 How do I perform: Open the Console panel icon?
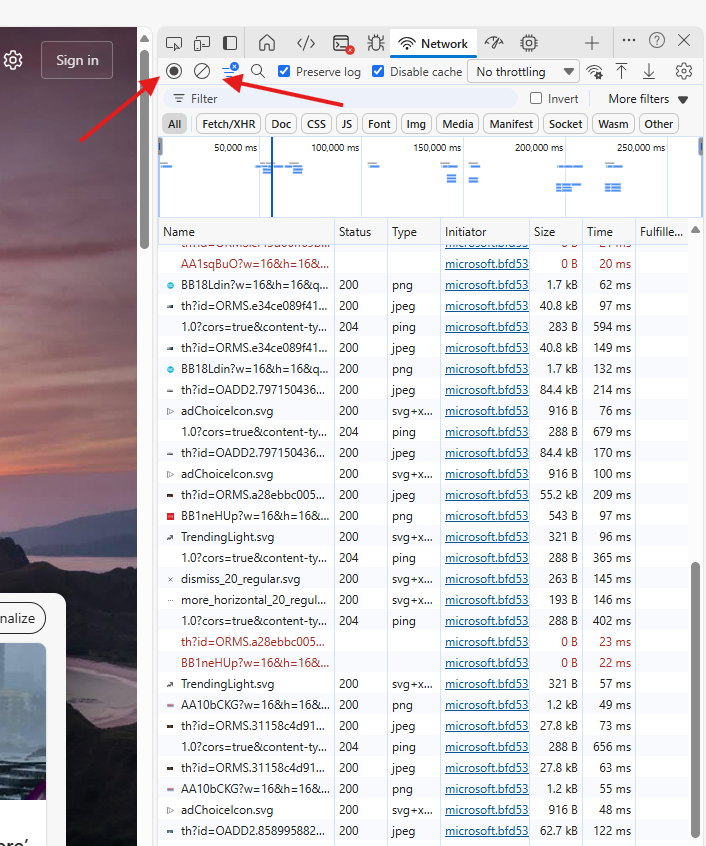click(x=342, y=43)
